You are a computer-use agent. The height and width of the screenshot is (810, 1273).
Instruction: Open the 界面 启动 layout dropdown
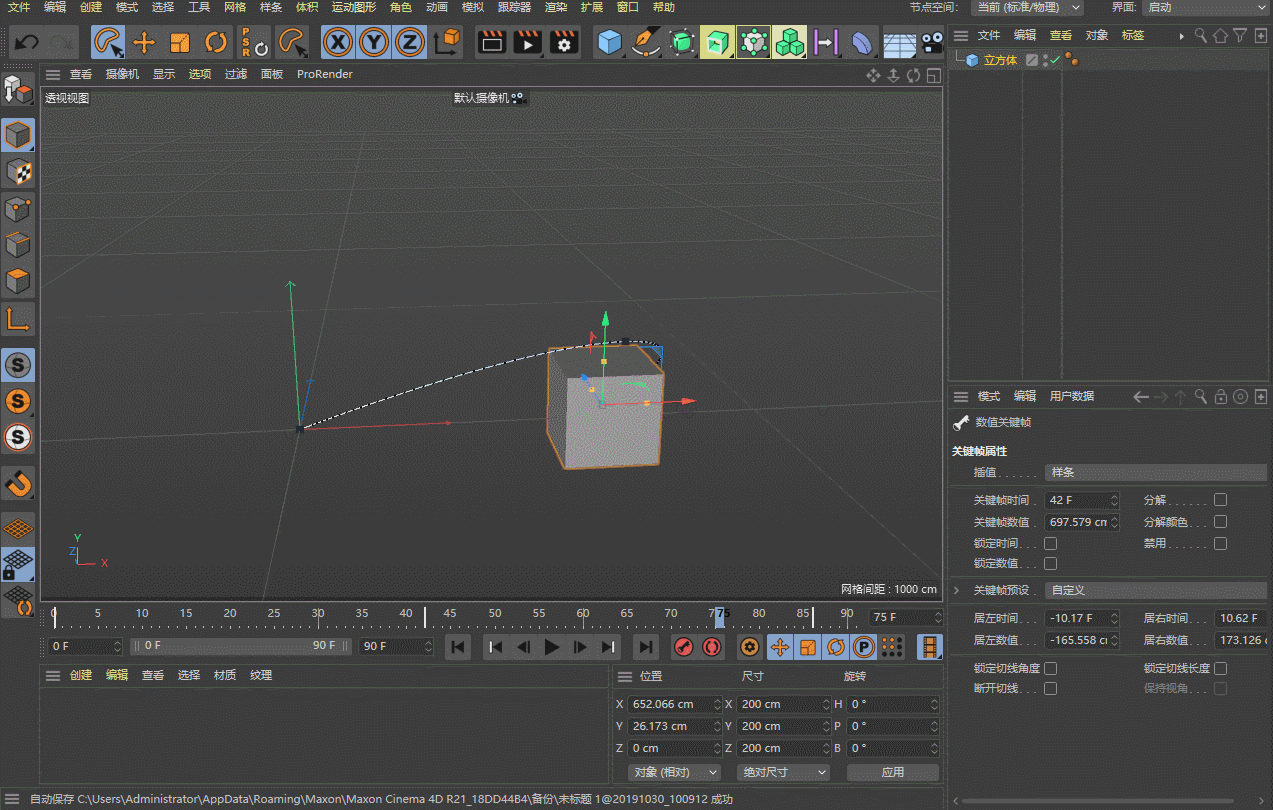(1205, 7)
